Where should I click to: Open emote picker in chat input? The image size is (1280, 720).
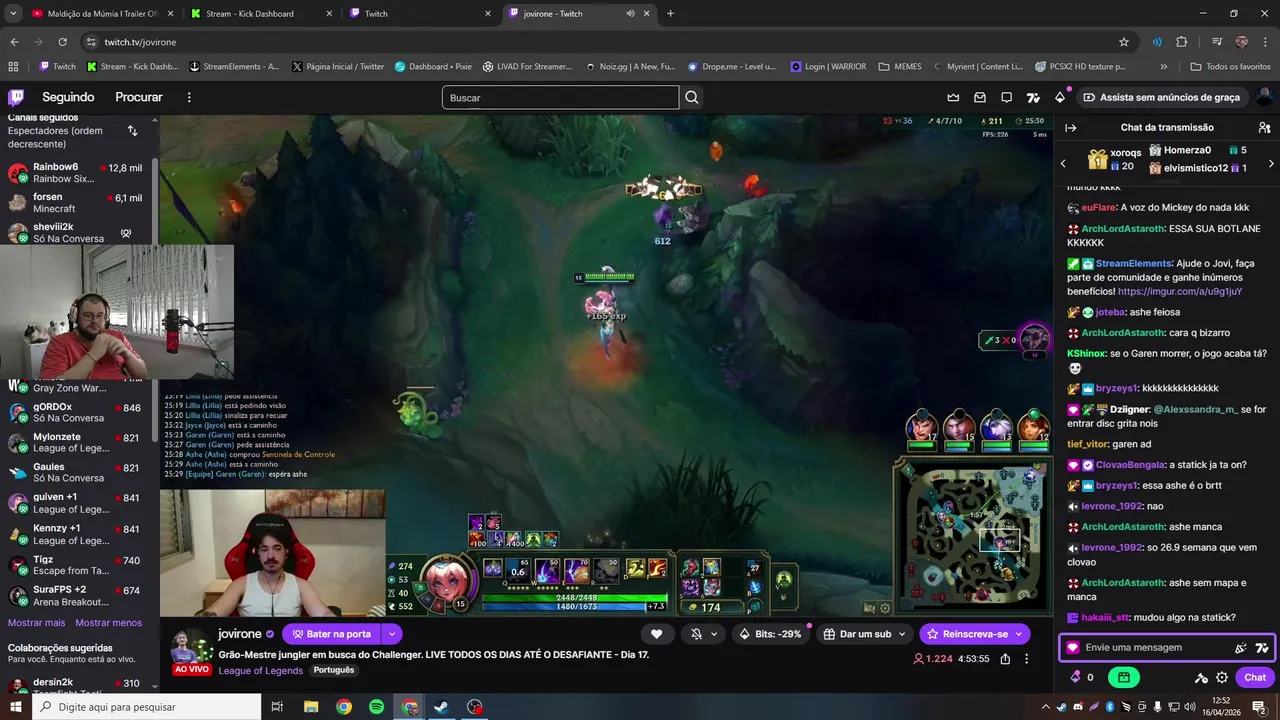pyautogui.click(x=1240, y=647)
